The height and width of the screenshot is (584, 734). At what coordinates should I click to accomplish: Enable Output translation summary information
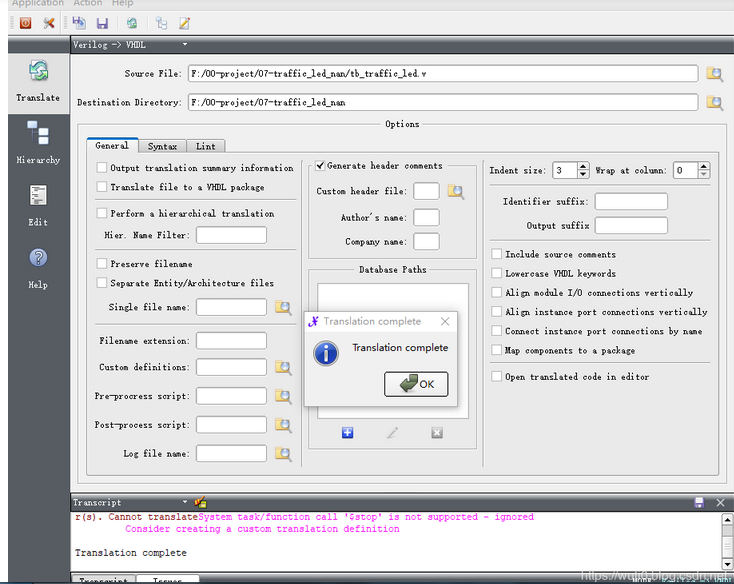pos(102,168)
